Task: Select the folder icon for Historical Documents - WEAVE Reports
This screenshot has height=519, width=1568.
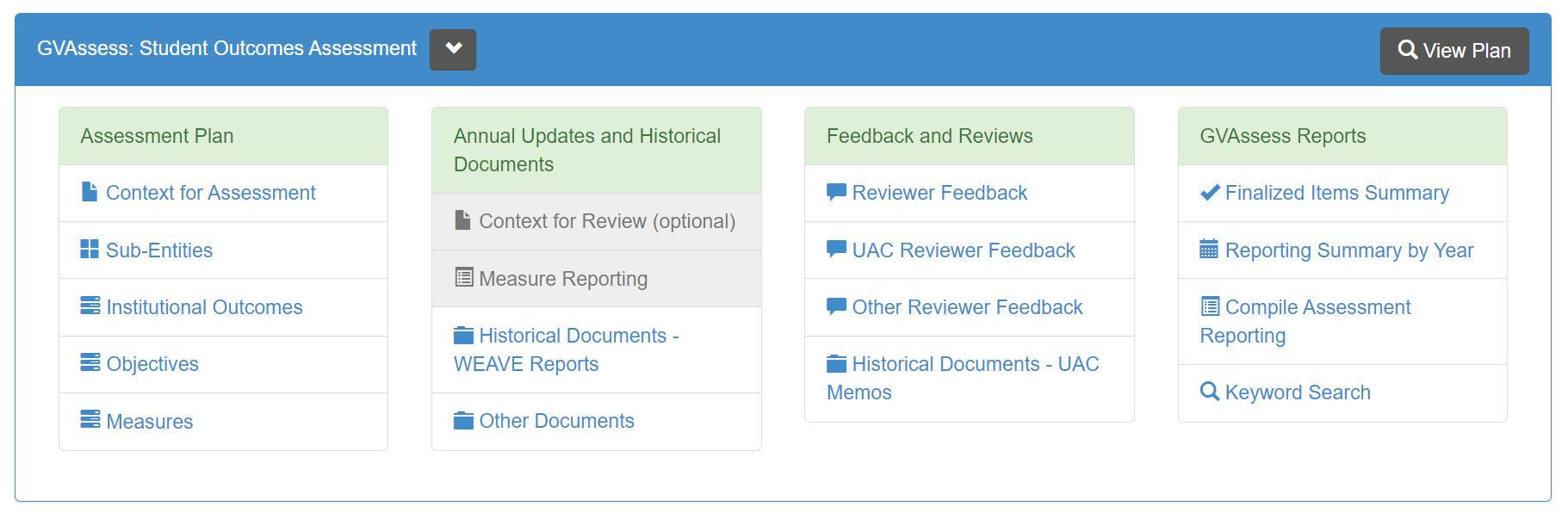Action: (x=462, y=336)
